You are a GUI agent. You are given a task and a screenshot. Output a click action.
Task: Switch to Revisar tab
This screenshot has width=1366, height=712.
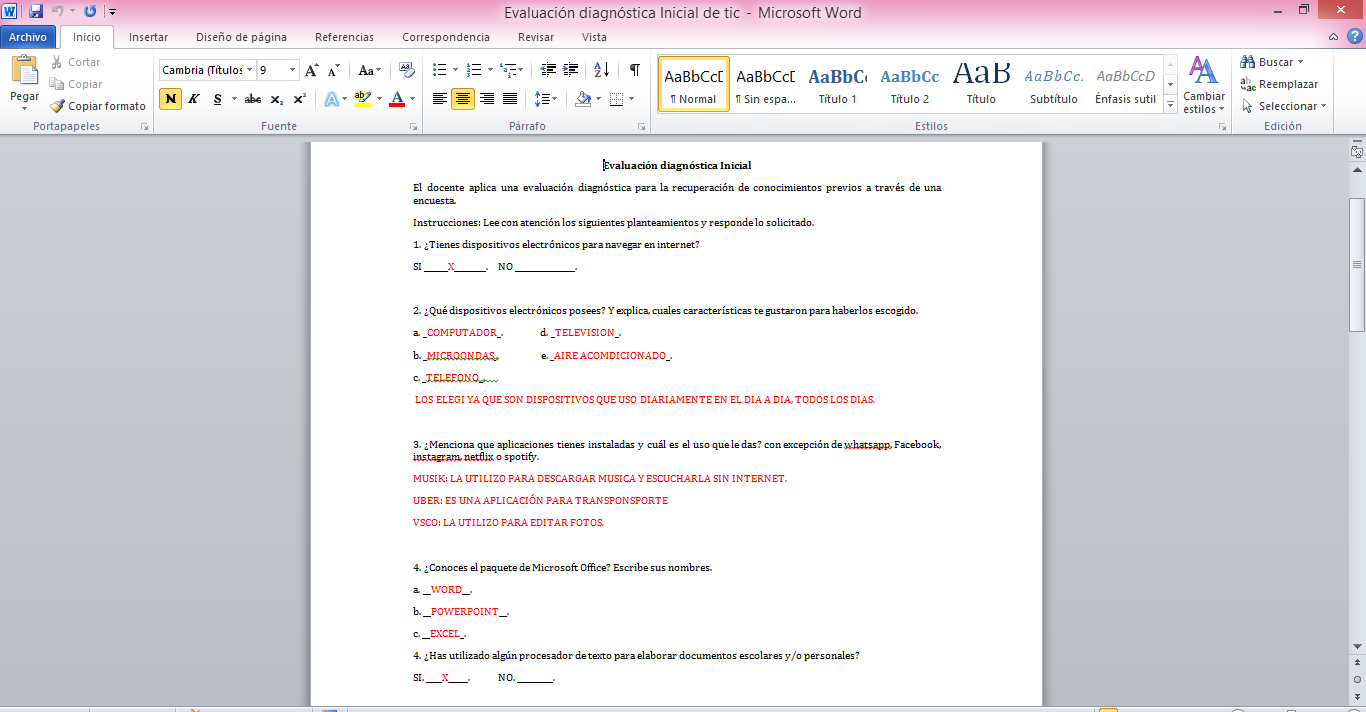(536, 37)
